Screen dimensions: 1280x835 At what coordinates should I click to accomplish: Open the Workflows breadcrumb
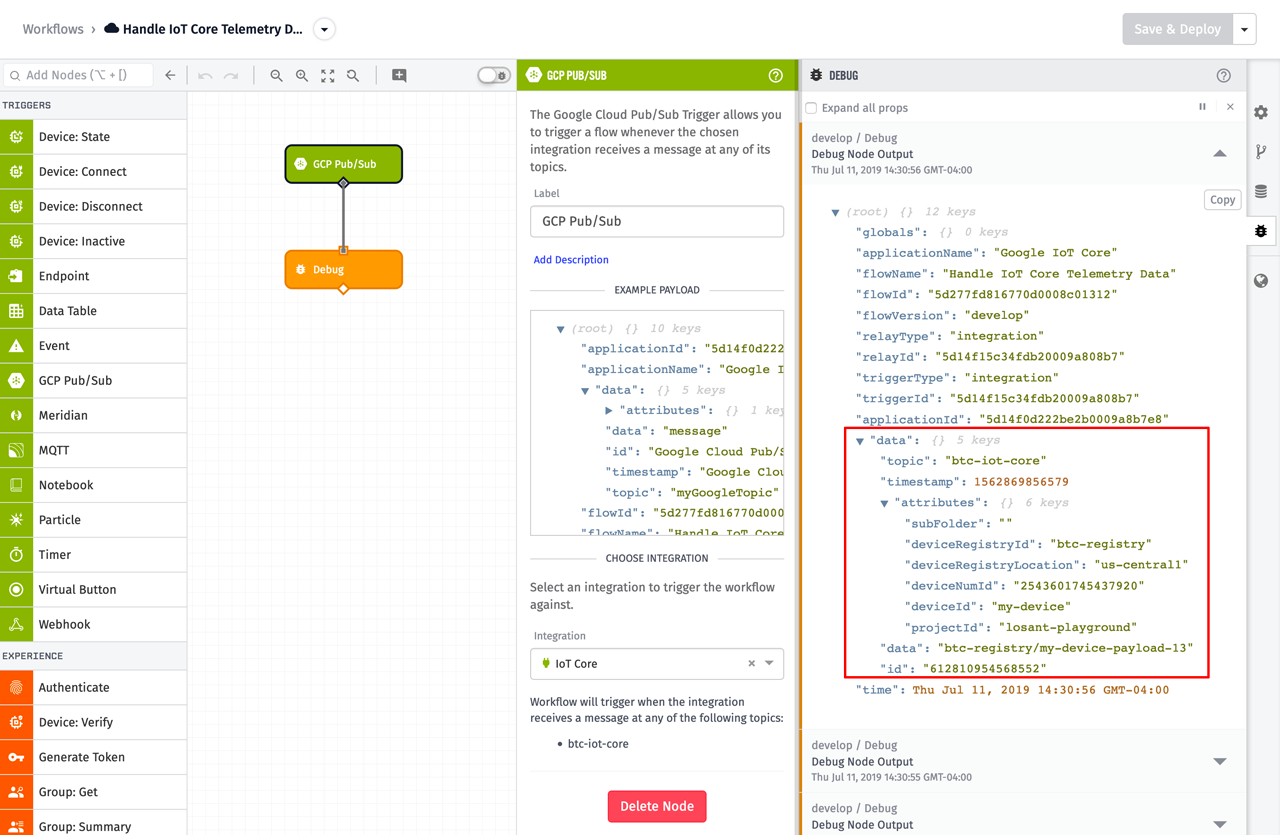(x=52, y=29)
